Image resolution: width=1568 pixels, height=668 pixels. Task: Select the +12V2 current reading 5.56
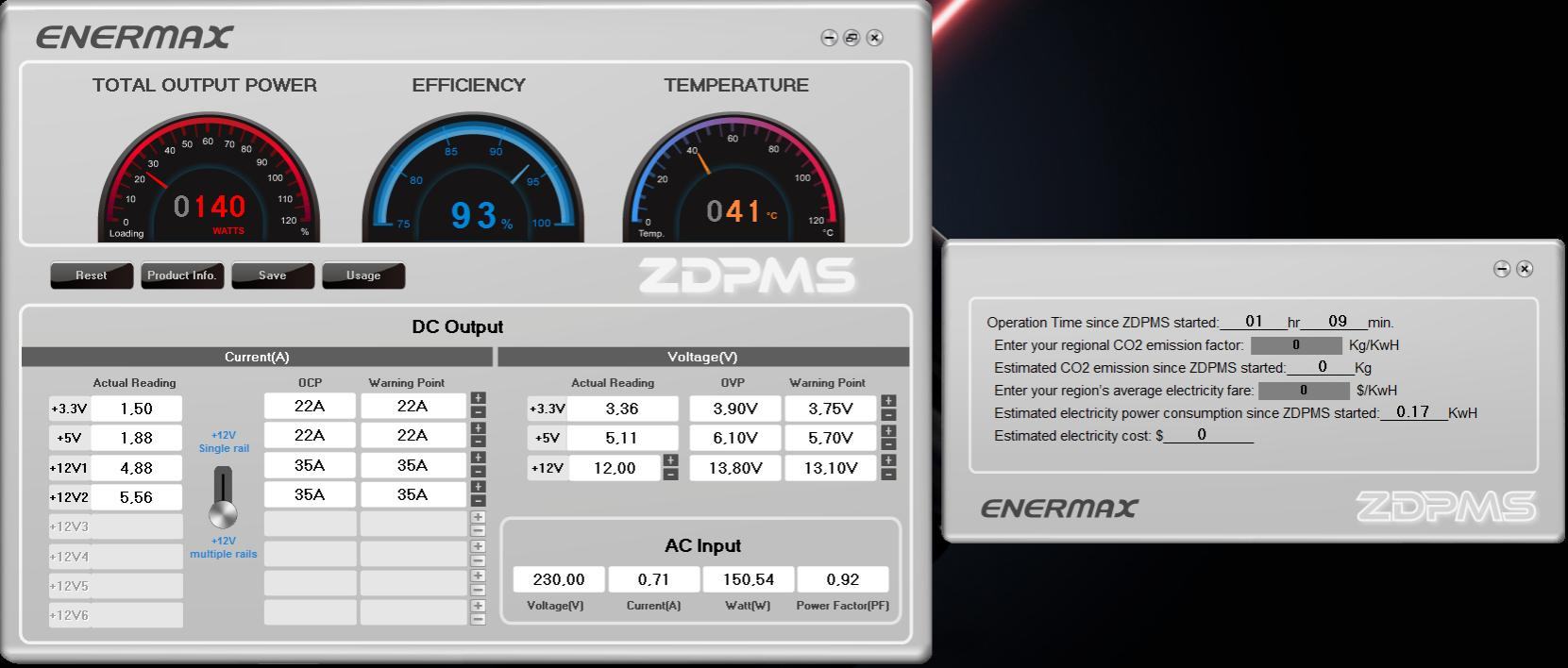tap(136, 497)
